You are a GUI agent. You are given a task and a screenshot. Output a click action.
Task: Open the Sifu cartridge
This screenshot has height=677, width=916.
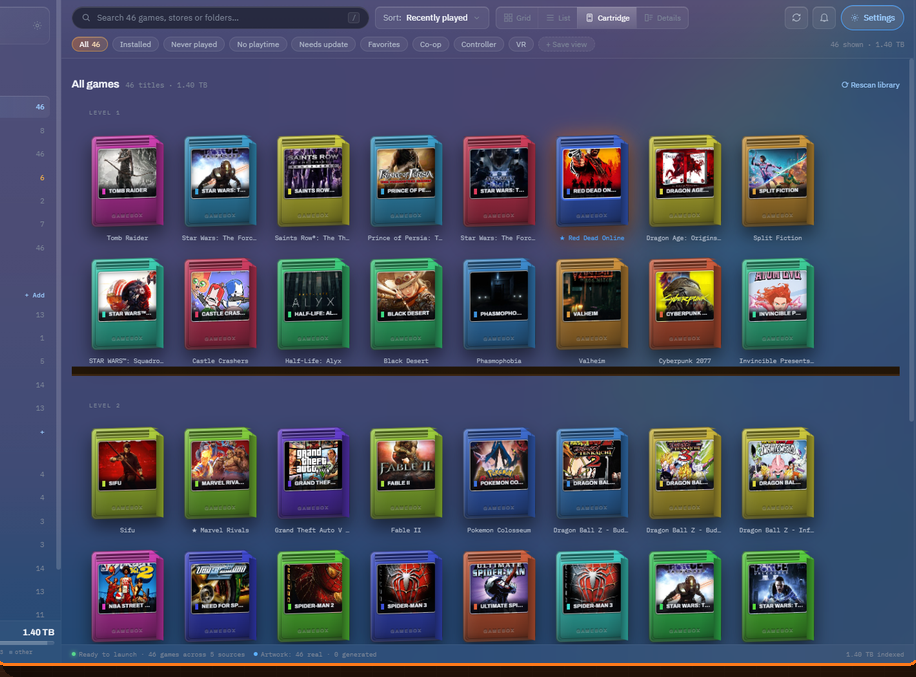(x=127, y=474)
